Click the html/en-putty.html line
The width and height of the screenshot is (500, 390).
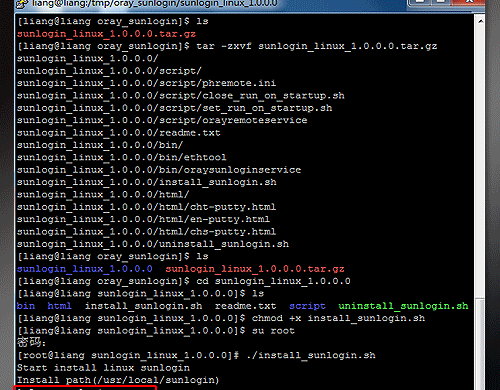point(143,219)
